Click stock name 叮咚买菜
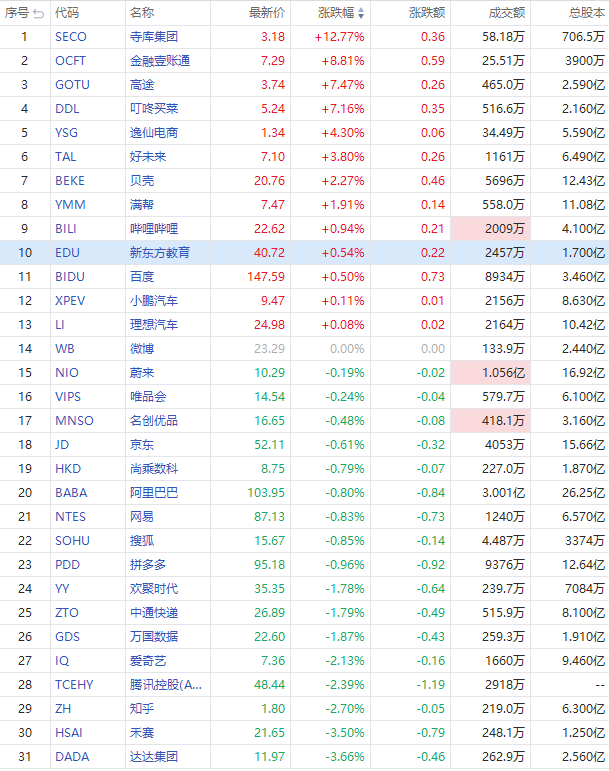Screen dimensions: 609x771 tap(154, 109)
